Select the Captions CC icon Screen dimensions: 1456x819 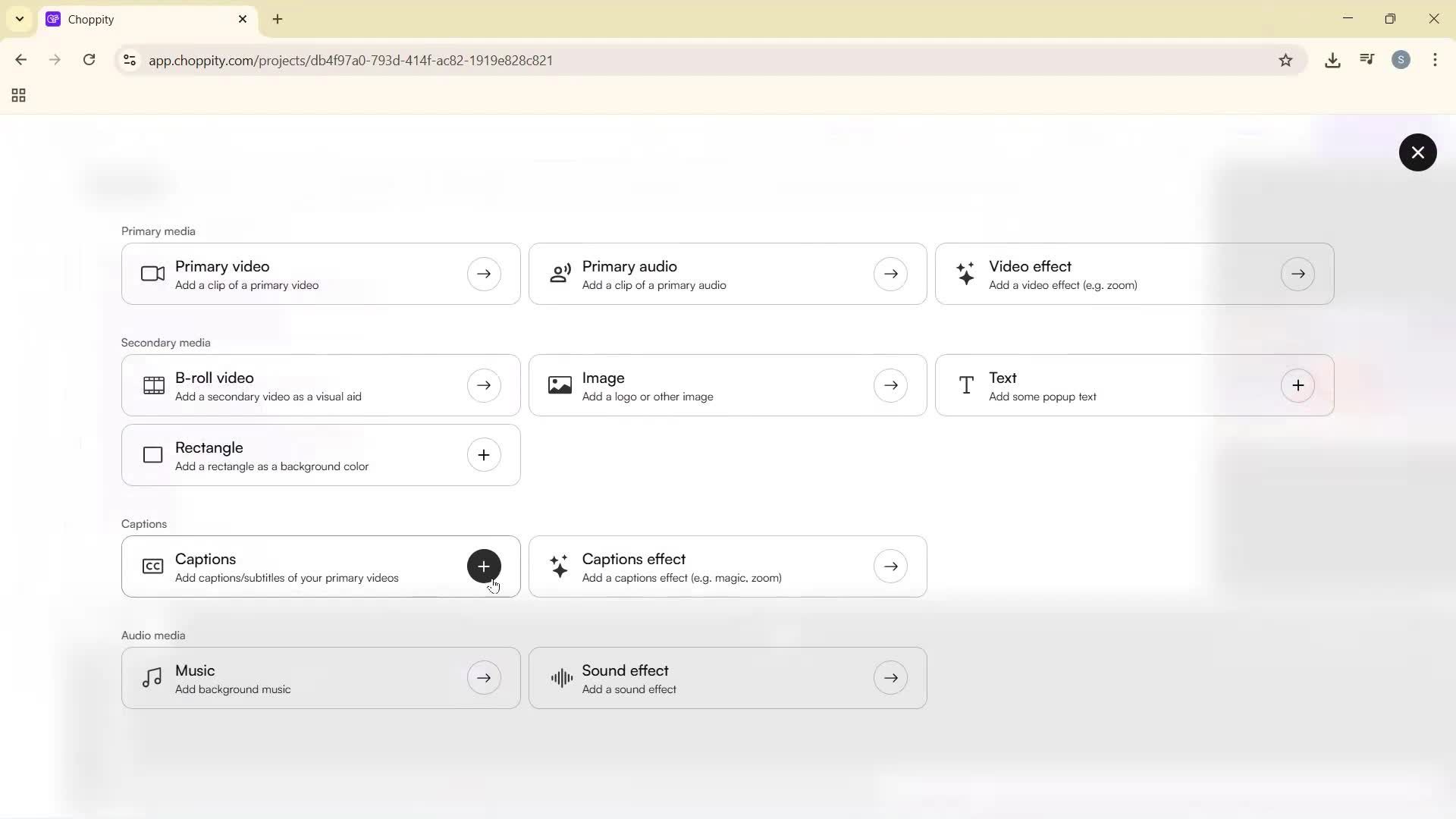point(152,566)
